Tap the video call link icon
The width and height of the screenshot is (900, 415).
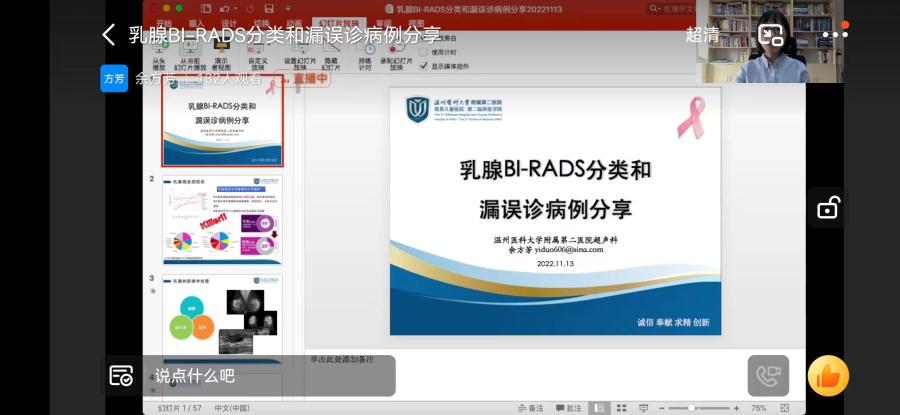pyautogui.click(x=767, y=376)
